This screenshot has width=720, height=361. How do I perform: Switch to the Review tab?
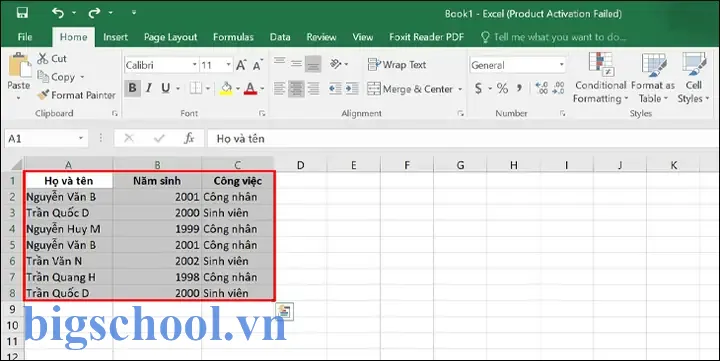[321, 37]
